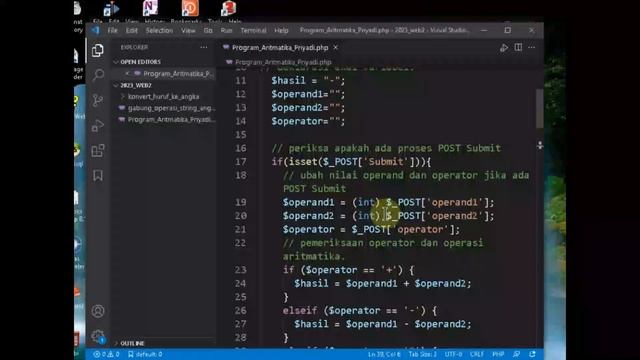Click the Run file play icon
The height and width of the screenshot is (360, 640).
coord(504,48)
